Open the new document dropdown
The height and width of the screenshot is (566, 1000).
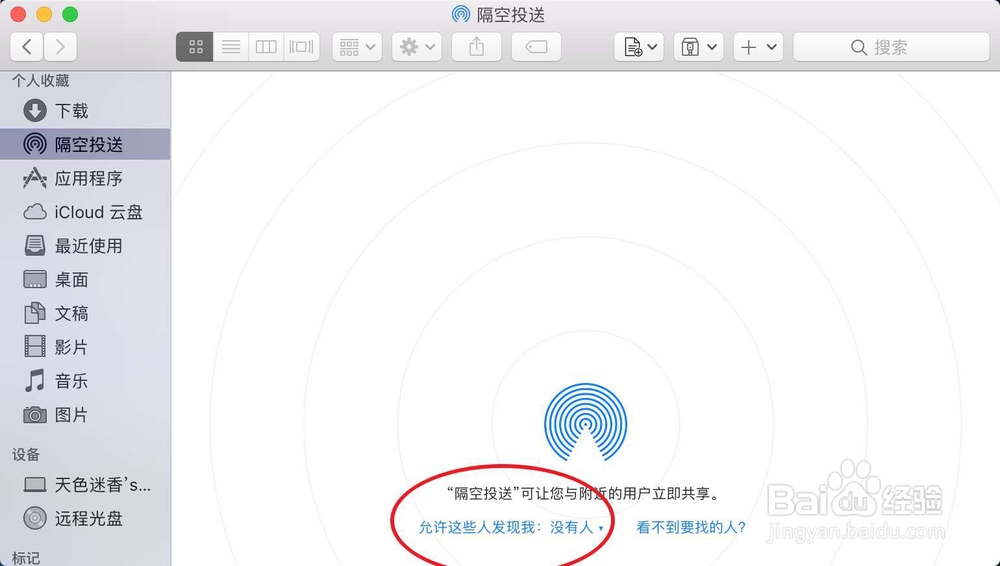[x=639, y=47]
